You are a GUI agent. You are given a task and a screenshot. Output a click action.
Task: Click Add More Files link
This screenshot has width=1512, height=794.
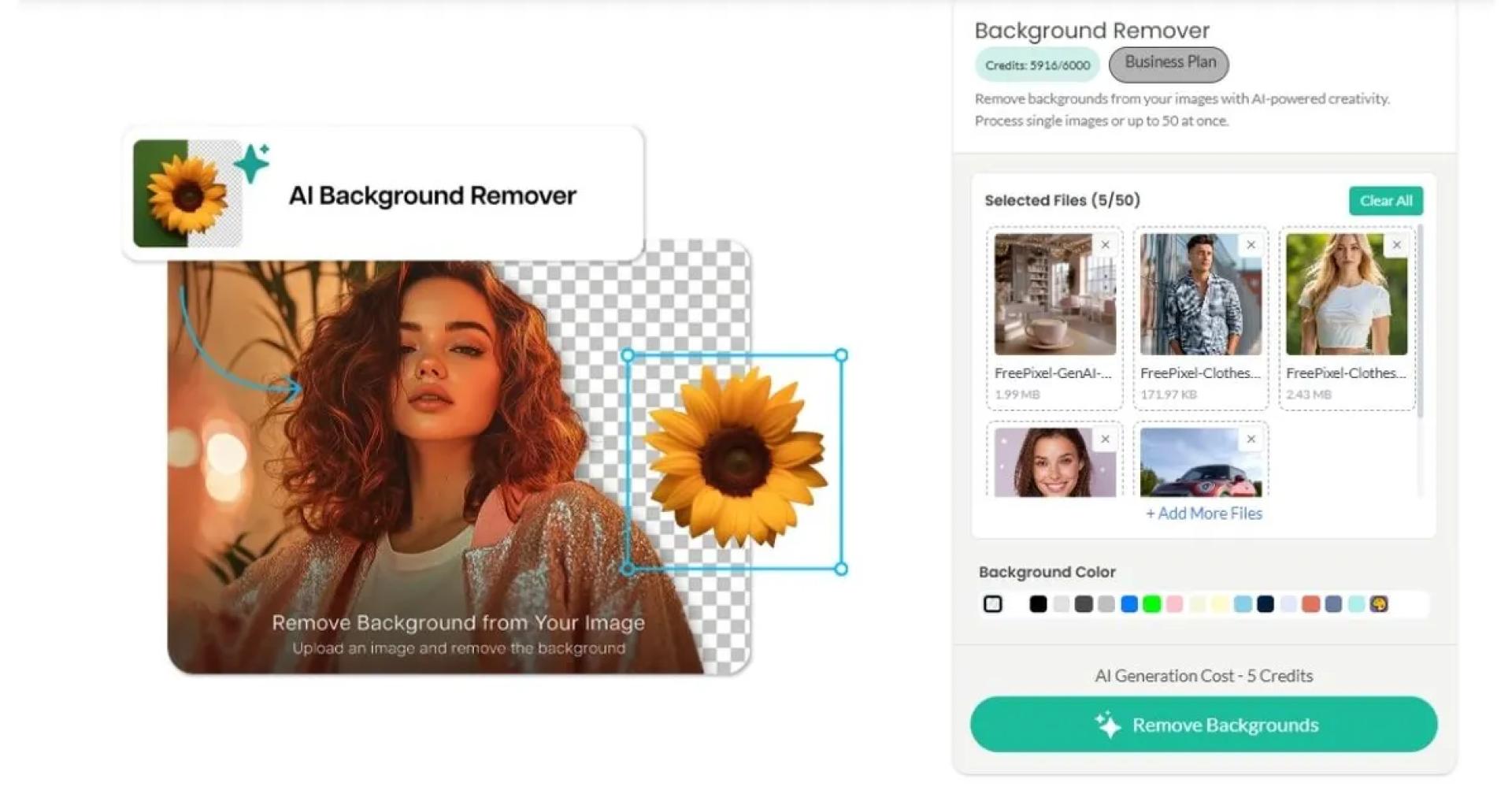coord(1203,514)
